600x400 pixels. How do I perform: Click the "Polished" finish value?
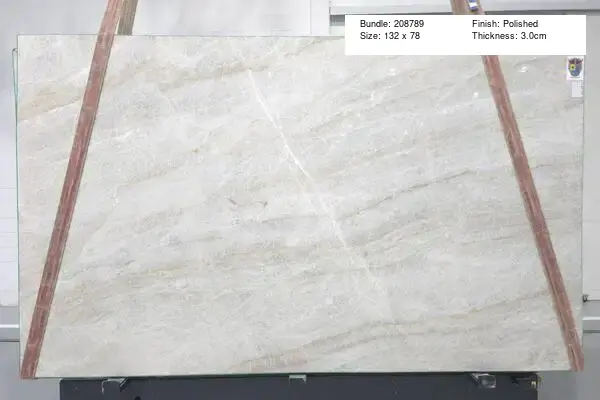519,23
